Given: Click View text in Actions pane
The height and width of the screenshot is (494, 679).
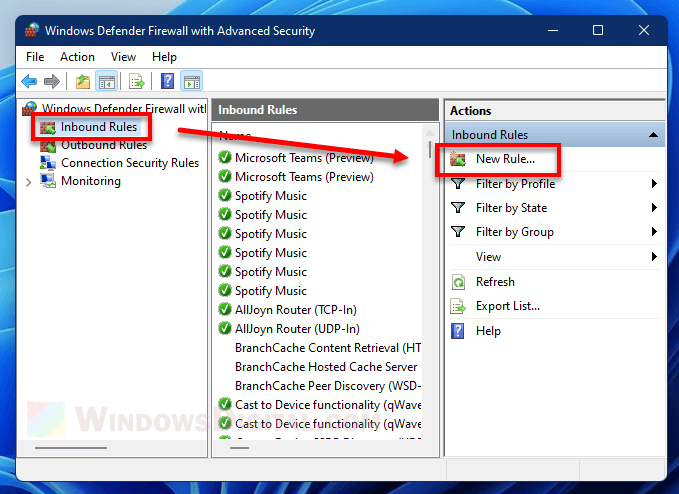Looking at the screenshot, I should 488,257.
